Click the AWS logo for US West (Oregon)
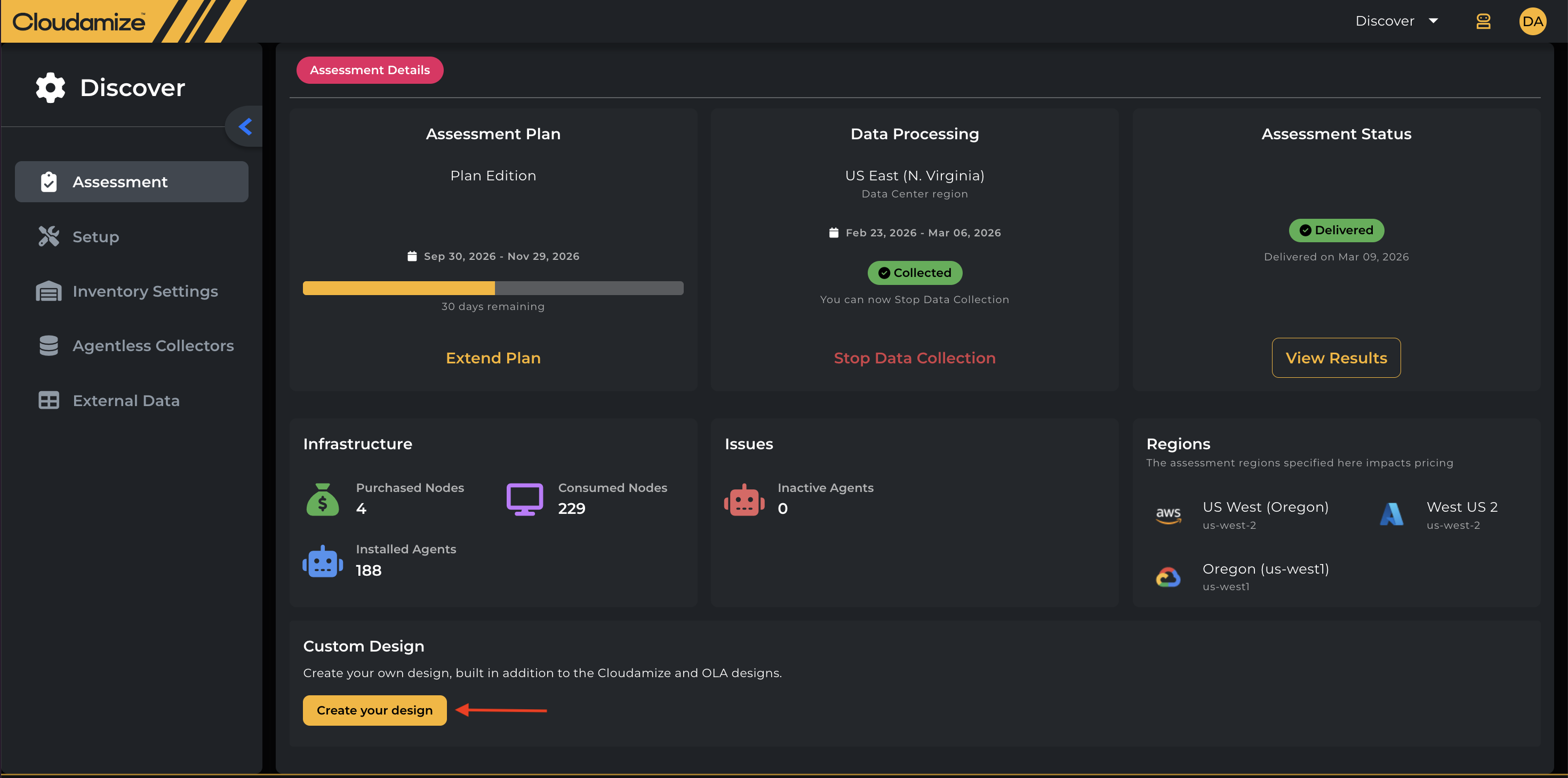Image resolution: width=1568 pixels, height=778 pixels. coord(1168,515)
